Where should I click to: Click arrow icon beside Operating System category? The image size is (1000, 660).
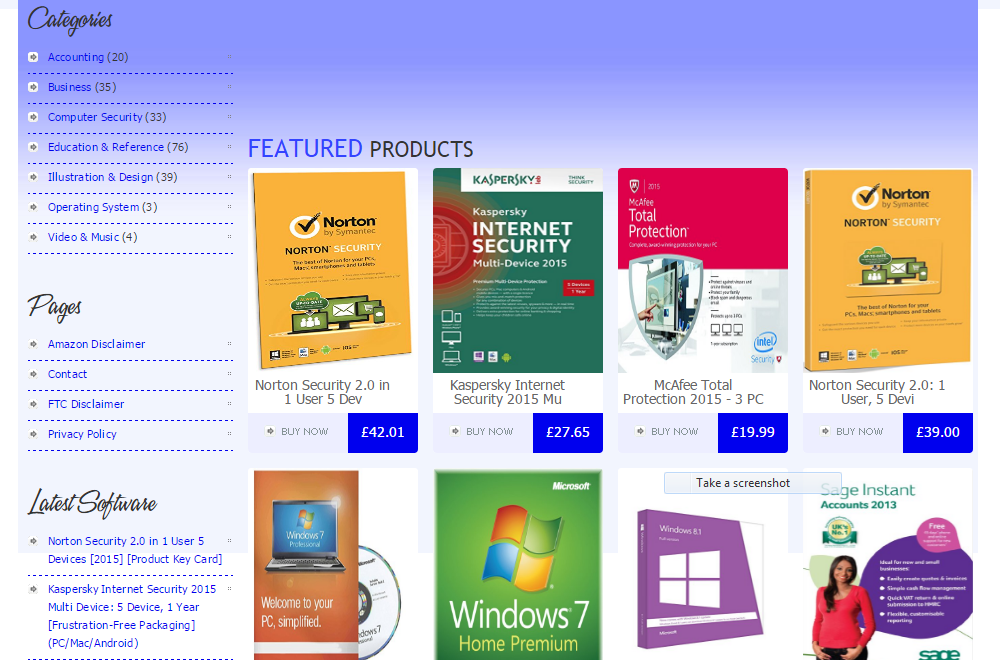tap(33, 207)
